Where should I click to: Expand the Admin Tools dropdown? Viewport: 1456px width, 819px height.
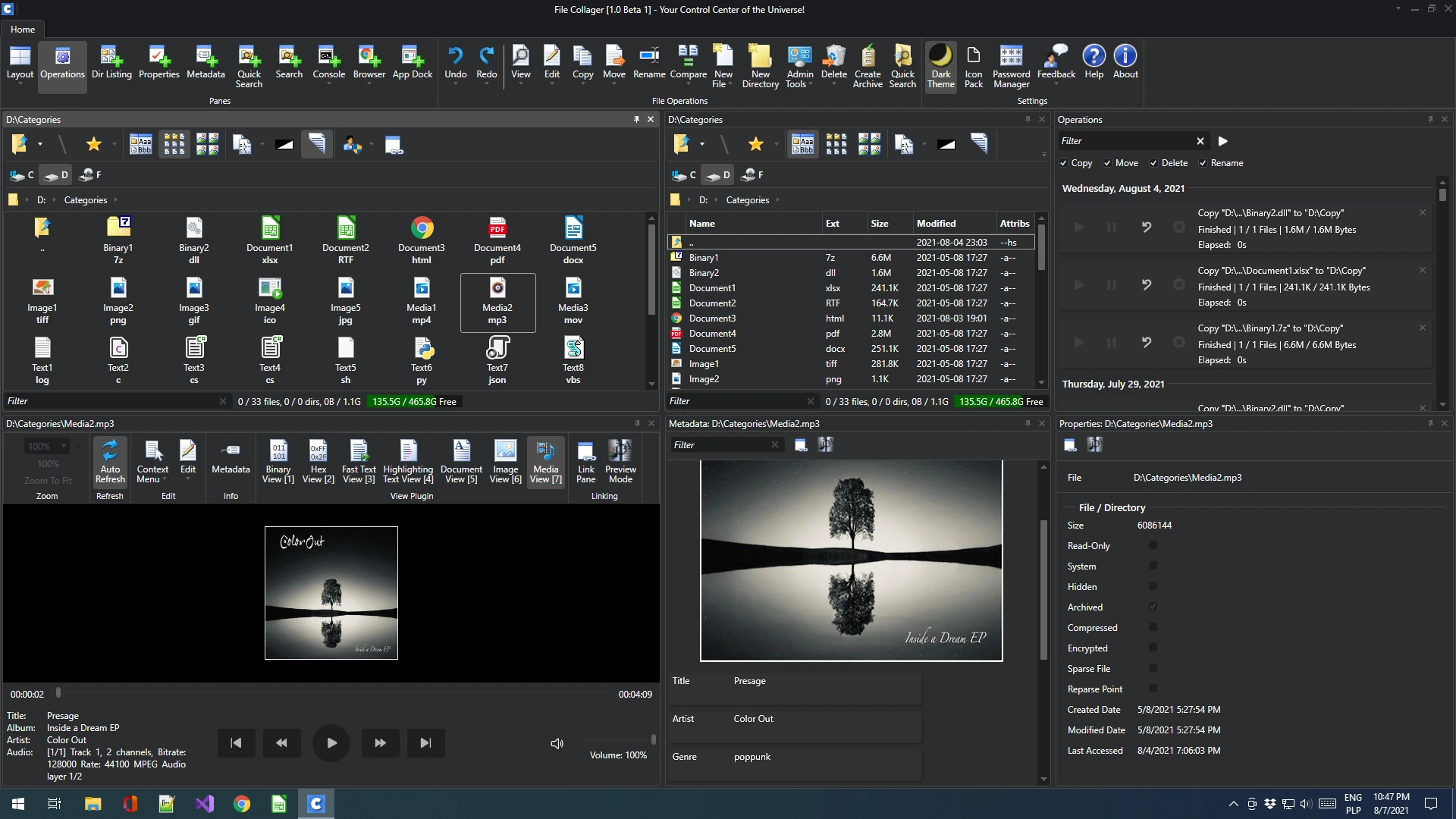click(x=810, y=85)
